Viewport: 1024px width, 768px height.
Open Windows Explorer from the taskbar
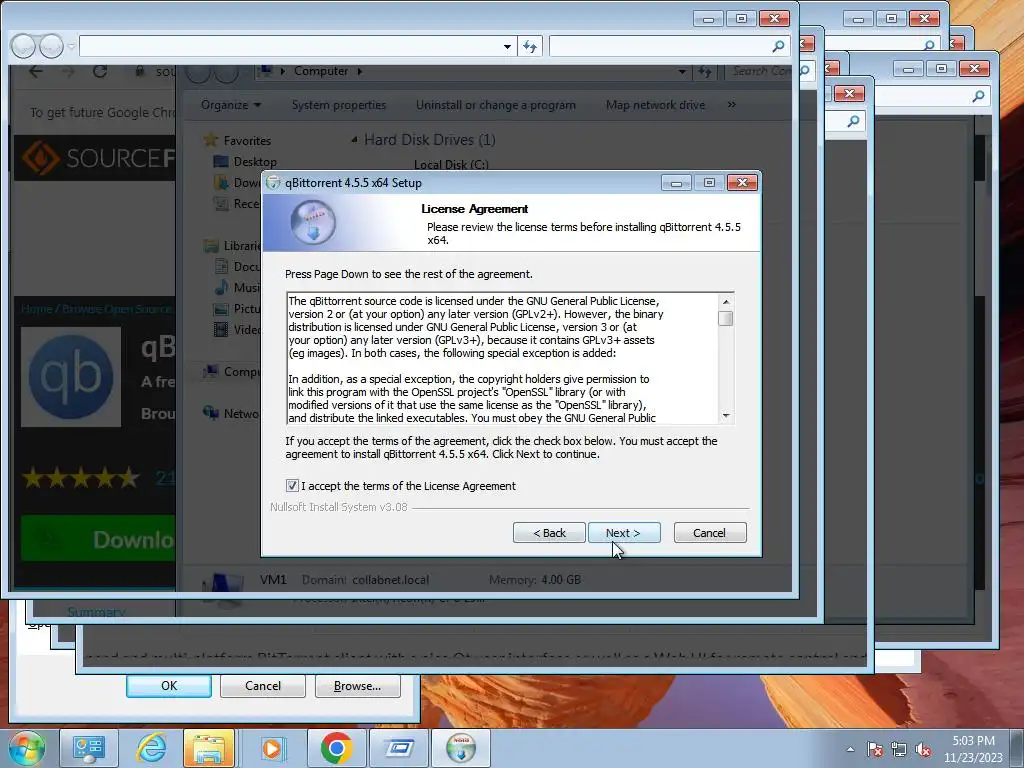click(x=209, y=748)
